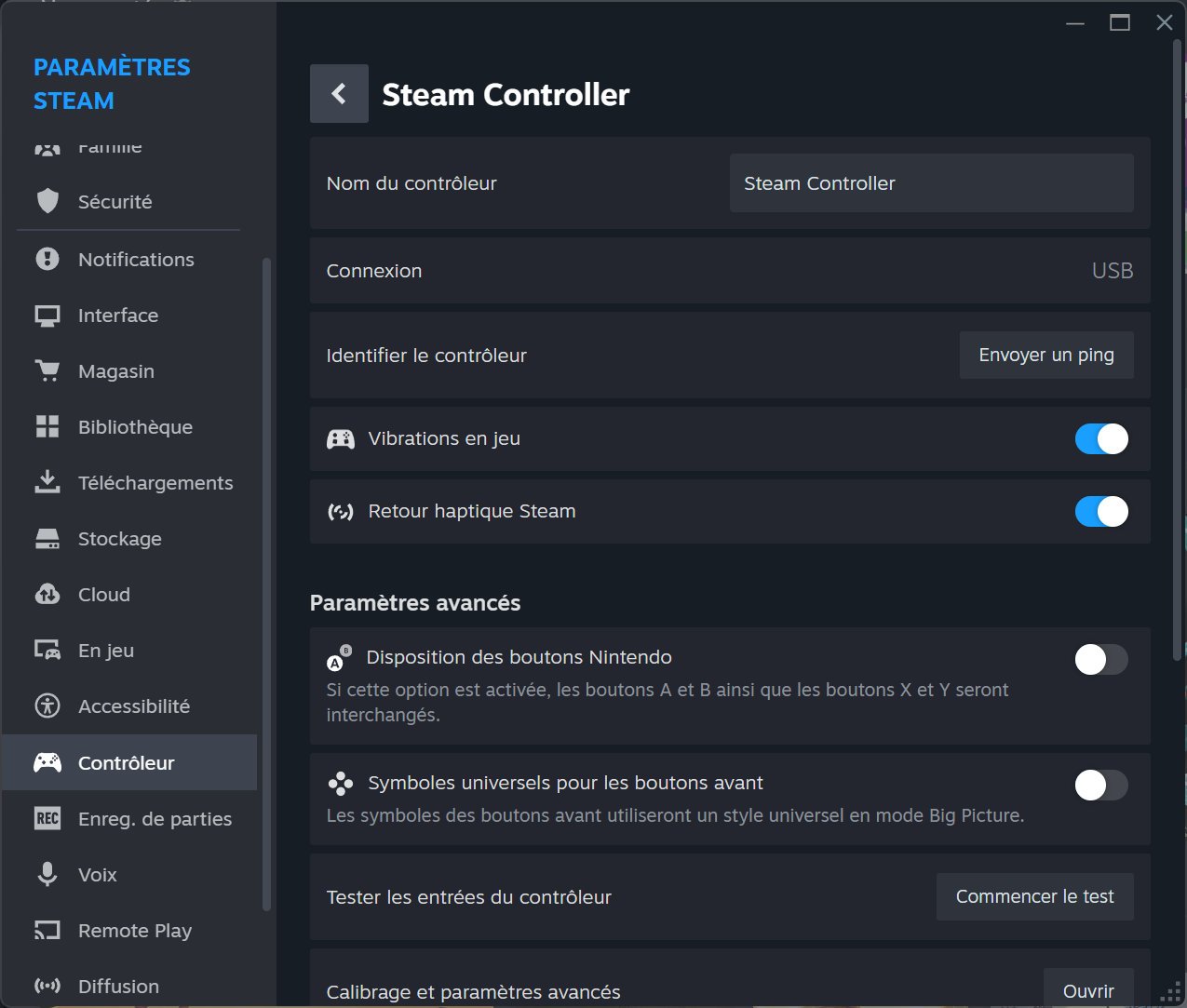This screenshot has width=1187, height=1008.
Task: Click the Connexion label
Action: pos(374,271)
